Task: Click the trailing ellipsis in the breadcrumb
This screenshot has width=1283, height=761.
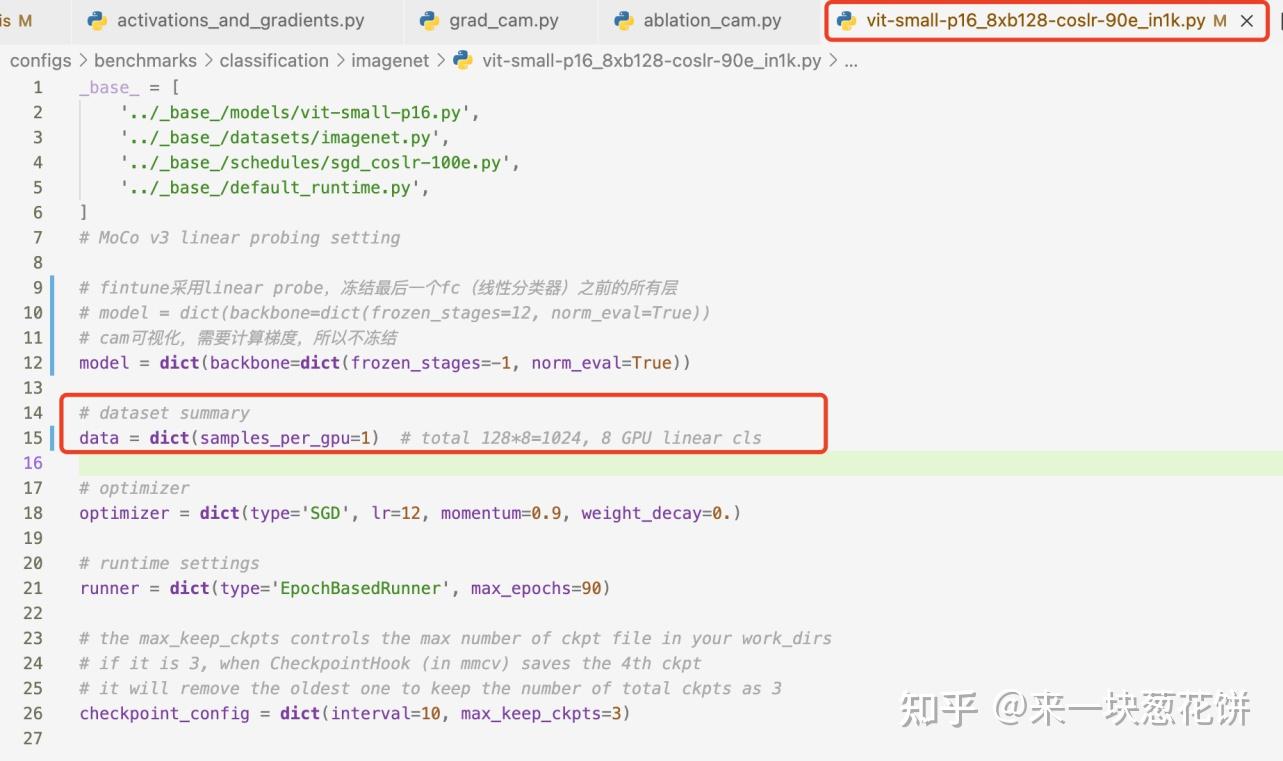Action: 851,61
